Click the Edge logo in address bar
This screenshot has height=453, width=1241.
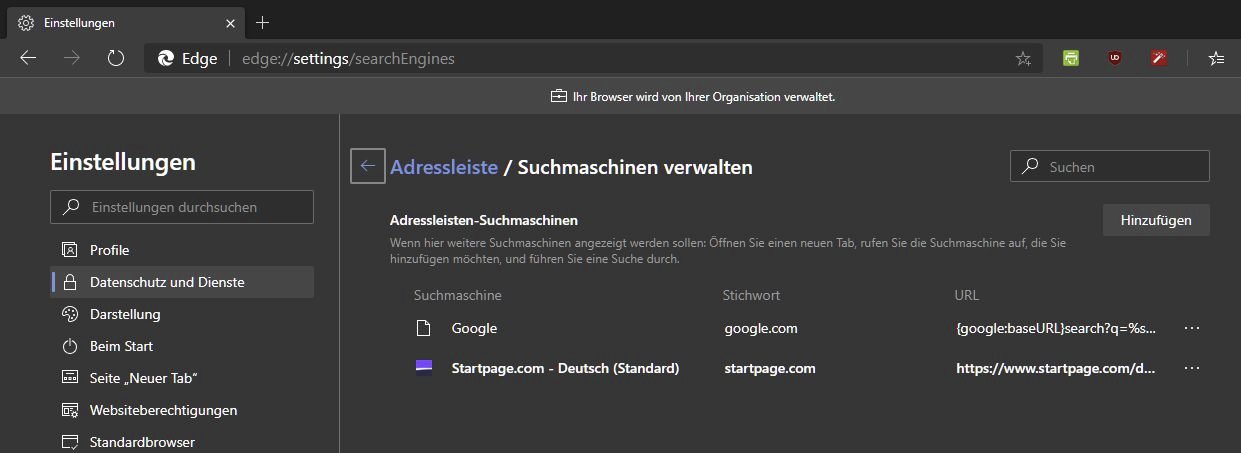point(166,59)
